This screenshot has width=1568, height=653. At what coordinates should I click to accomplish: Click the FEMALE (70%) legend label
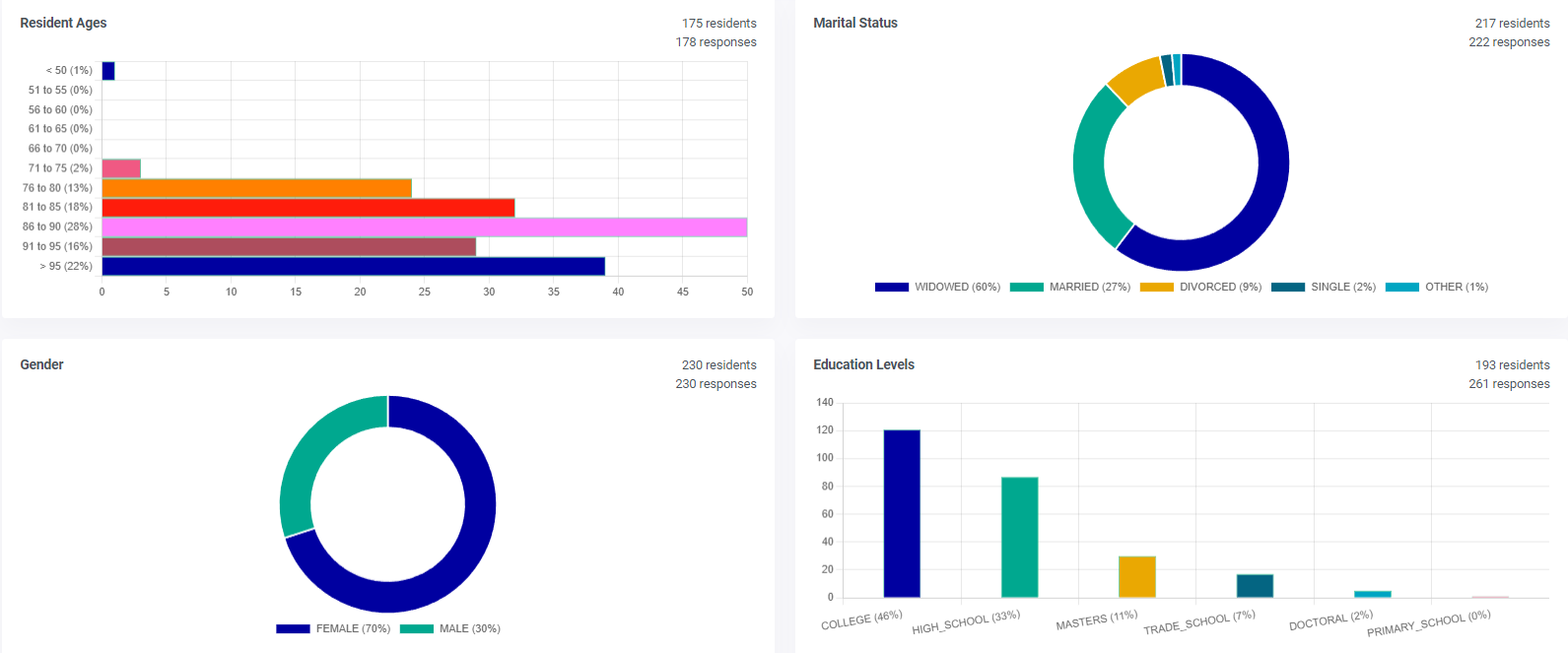click(x=353, y=629)
